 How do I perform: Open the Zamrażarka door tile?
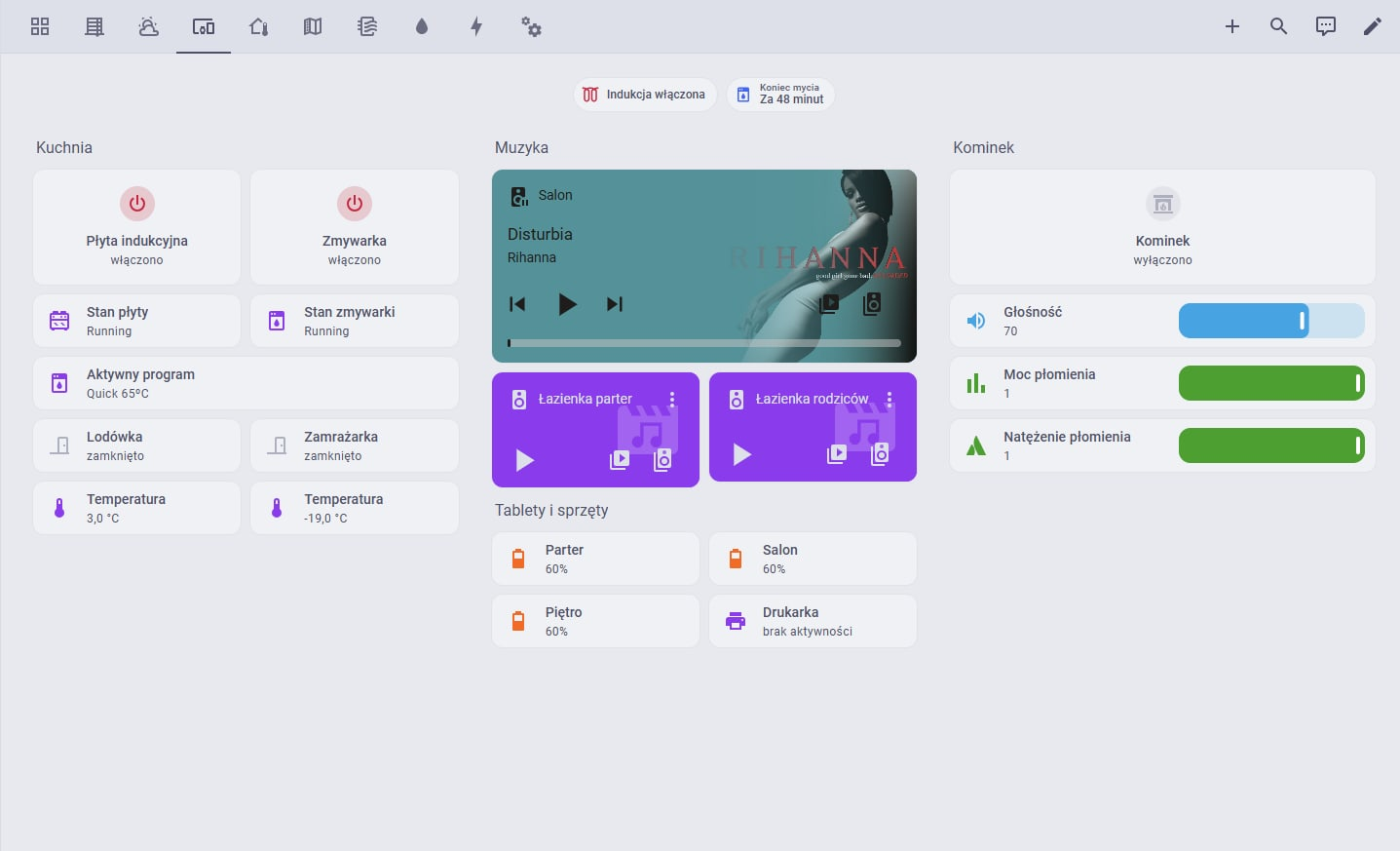pyautogui.click(x=355, y=445)
